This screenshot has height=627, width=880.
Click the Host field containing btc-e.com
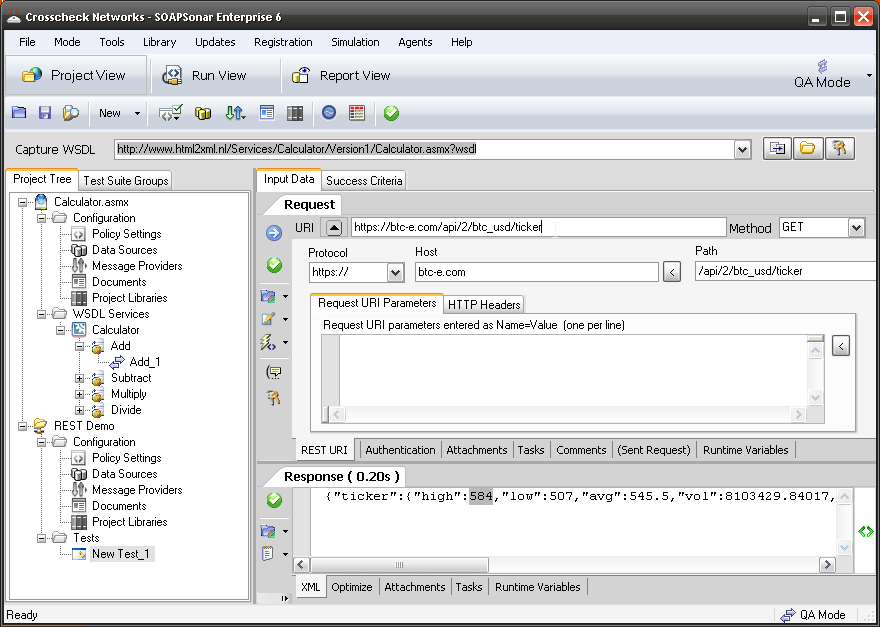click(537, 272)
